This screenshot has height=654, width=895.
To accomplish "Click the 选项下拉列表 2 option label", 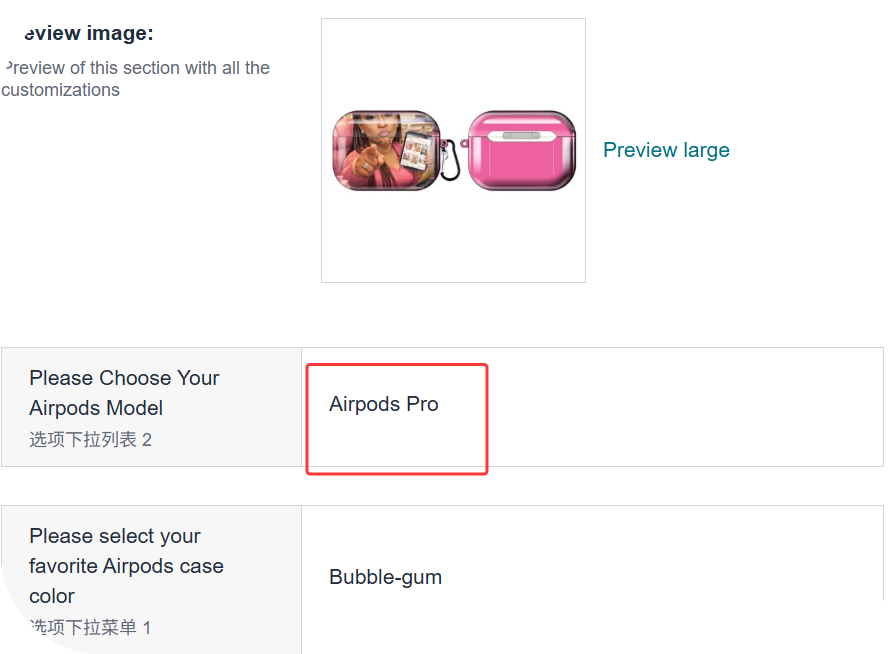I will pos(90,440).
